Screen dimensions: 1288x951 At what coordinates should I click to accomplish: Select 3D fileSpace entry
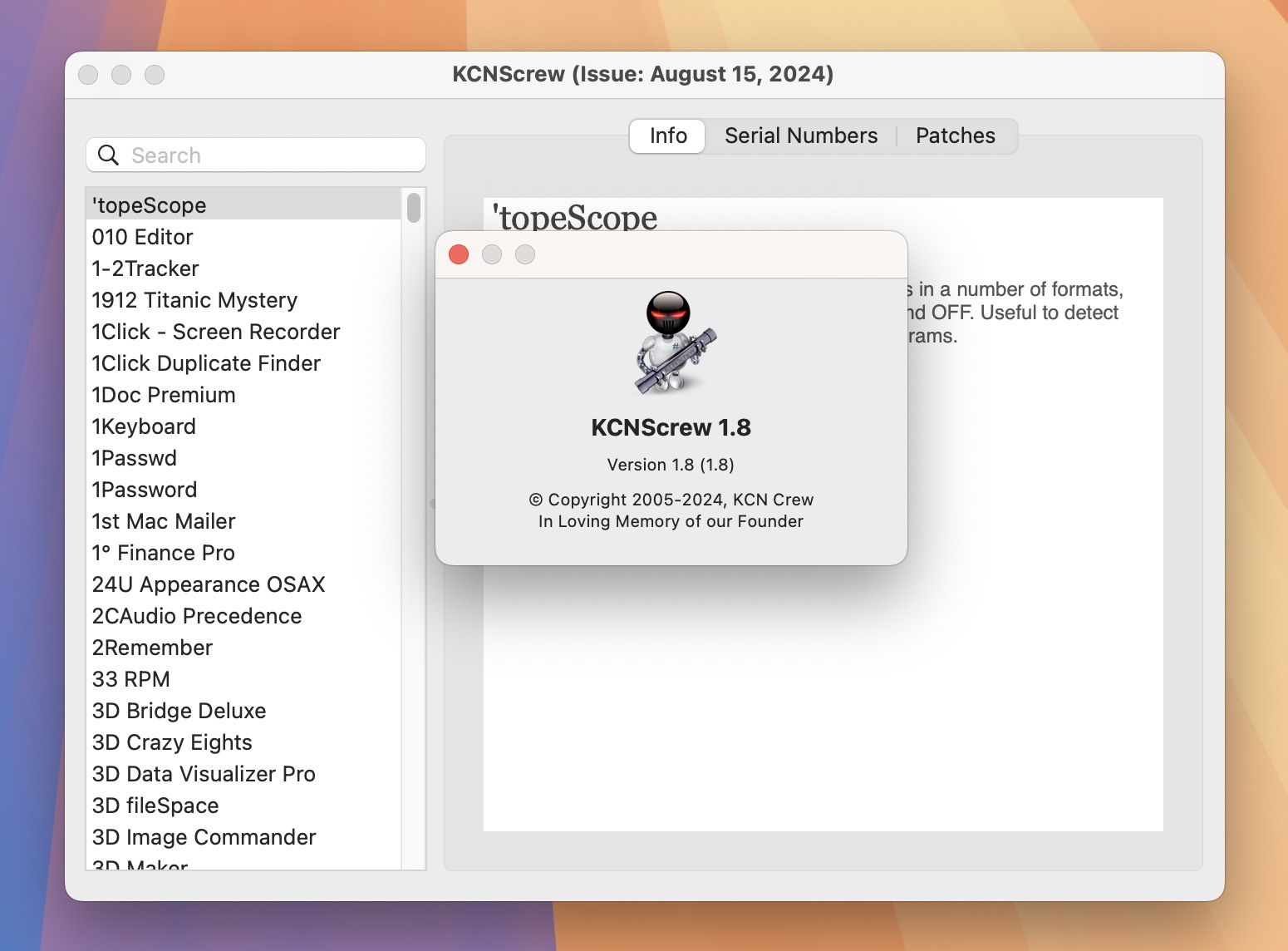[x=243, y=806]
